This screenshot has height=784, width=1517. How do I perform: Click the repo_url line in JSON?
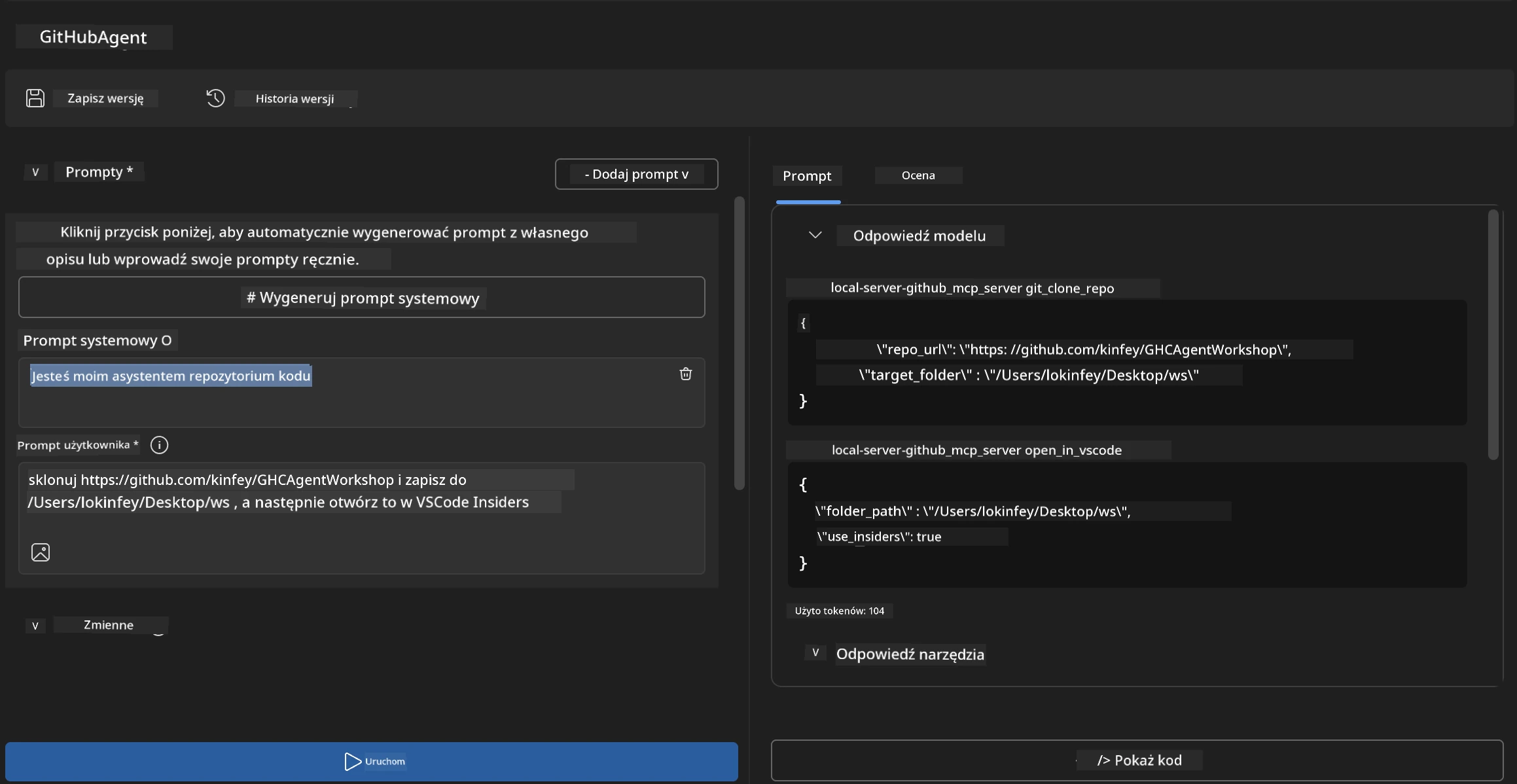1084,349
